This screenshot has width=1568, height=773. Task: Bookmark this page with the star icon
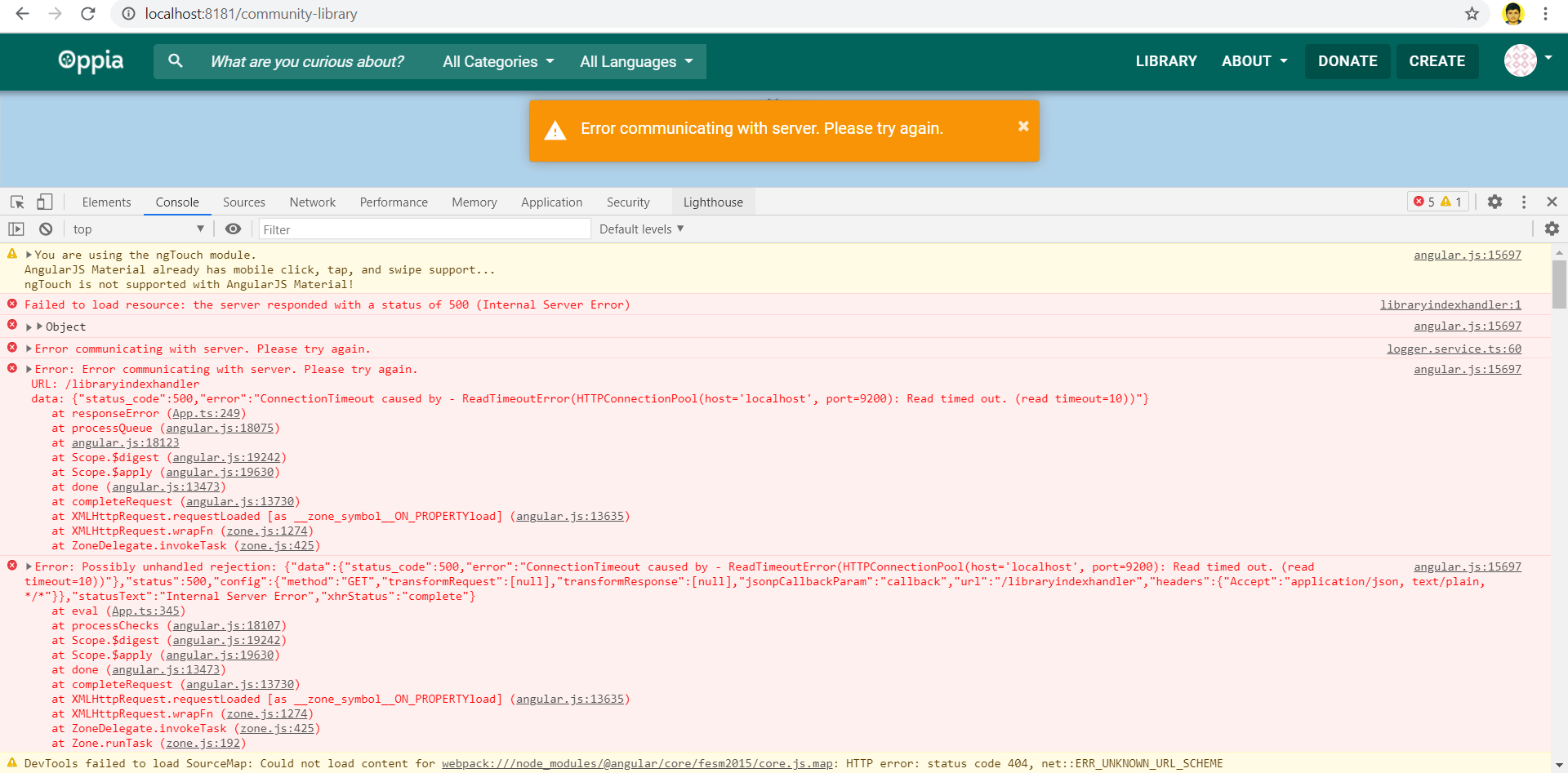(1472, 14)
